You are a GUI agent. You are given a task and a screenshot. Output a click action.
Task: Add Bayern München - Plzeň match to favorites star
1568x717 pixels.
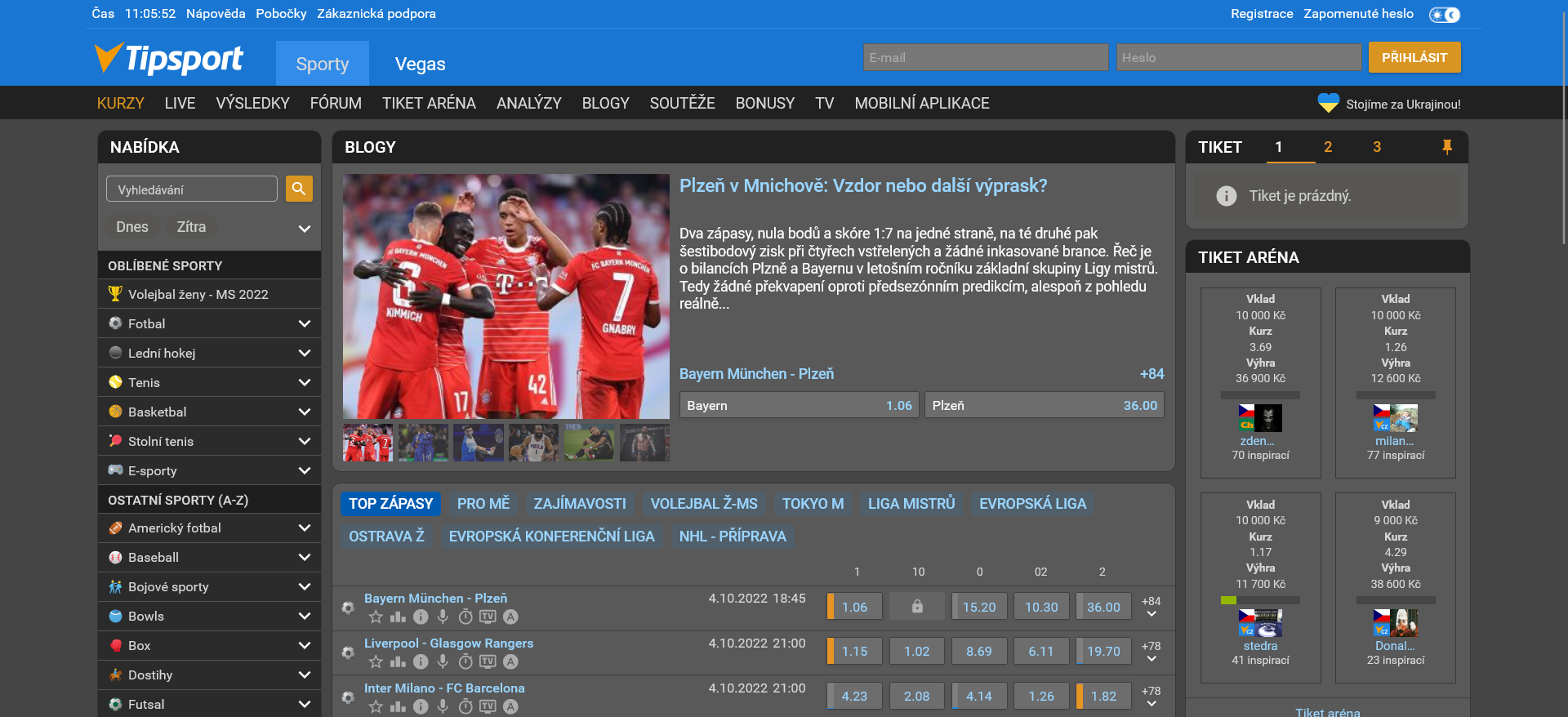(x=376, y=617)
